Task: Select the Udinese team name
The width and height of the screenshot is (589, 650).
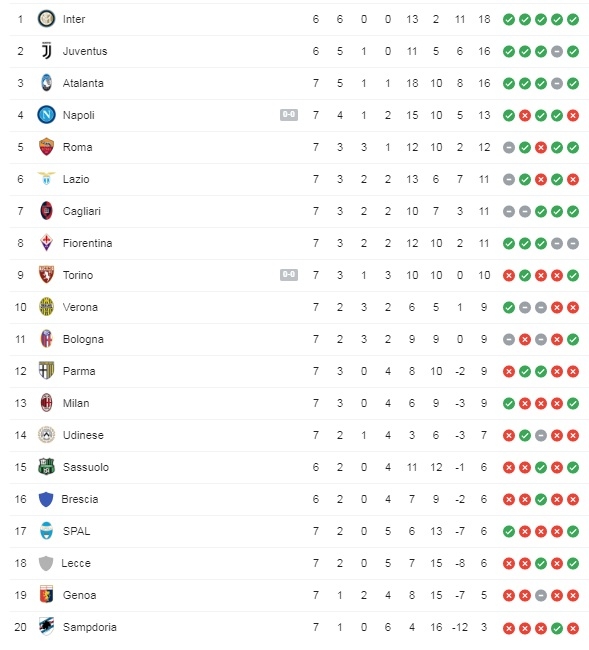Action: click(x=83, y=435)
